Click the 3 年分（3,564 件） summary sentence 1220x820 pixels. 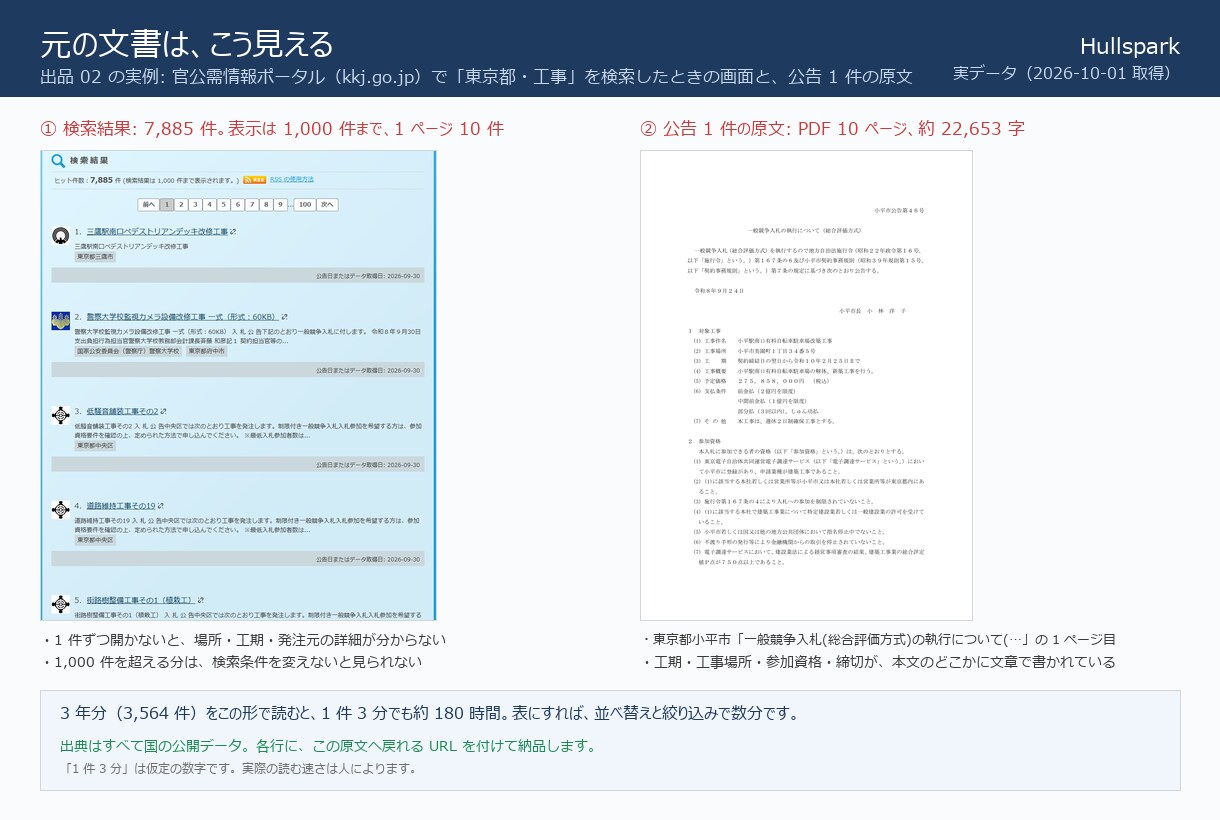click(x=429, y=713)
